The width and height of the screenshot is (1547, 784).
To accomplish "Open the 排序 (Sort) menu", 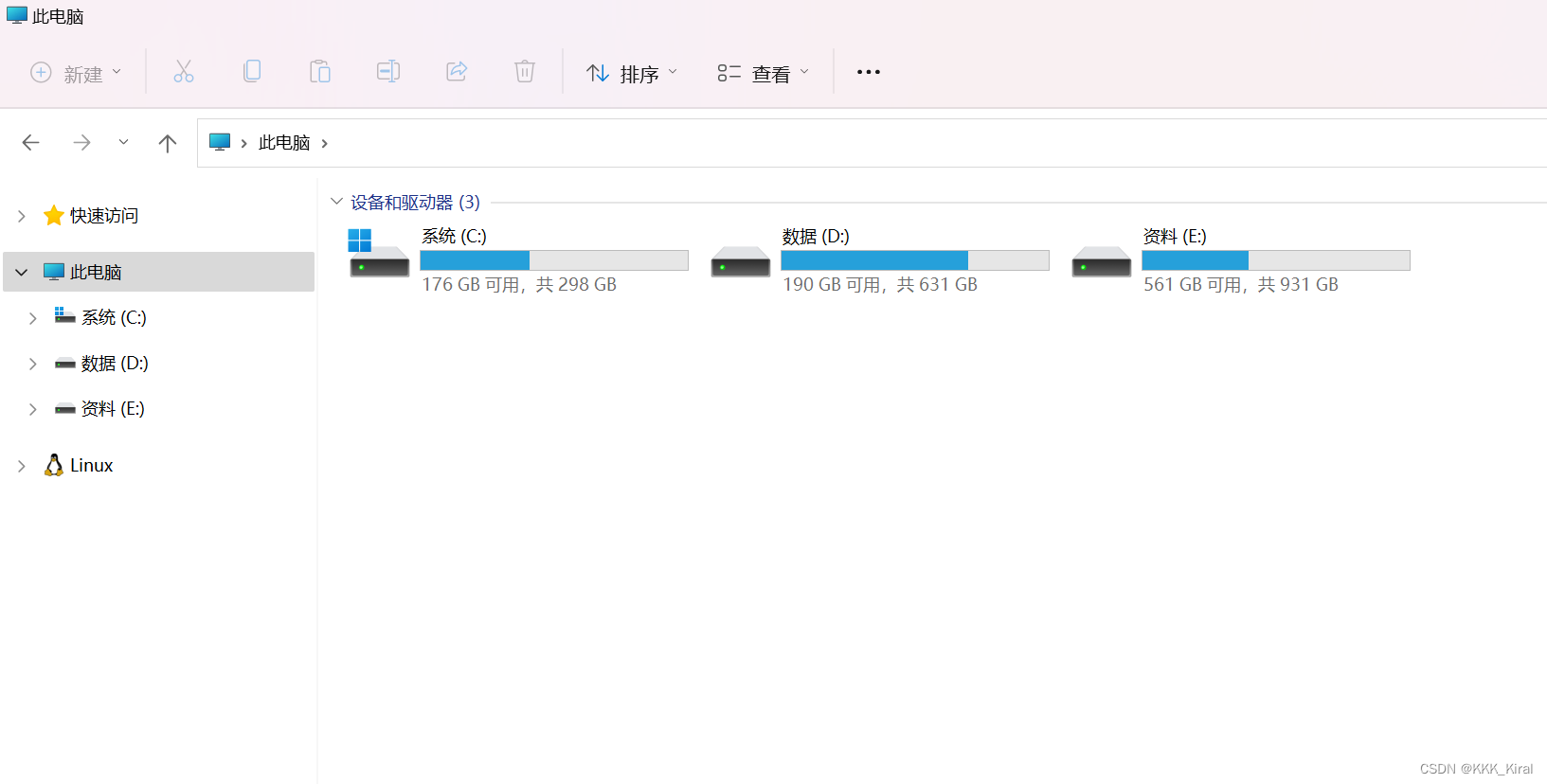I will tap(632, 73).
